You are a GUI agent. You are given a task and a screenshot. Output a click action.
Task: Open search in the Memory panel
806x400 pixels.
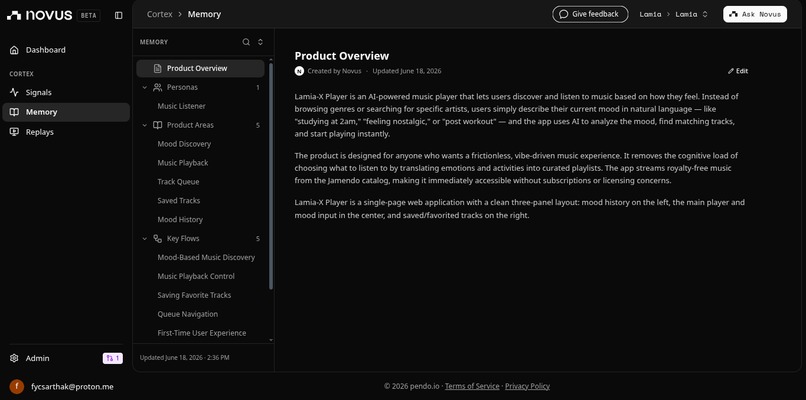246,42
